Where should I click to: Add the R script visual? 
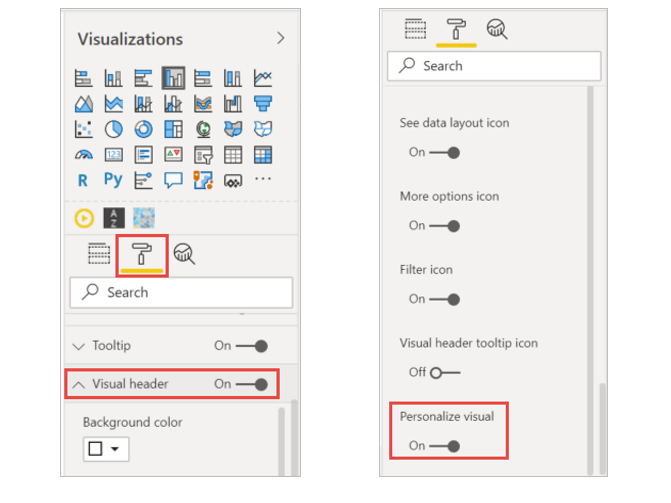[x=84, y=181]
